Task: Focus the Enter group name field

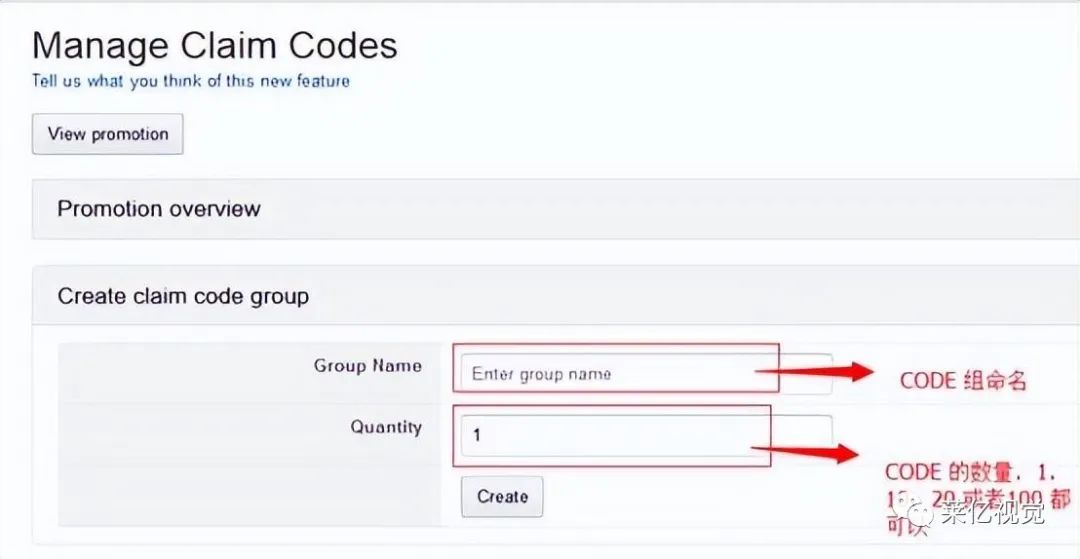Action: tap(646, 375)
